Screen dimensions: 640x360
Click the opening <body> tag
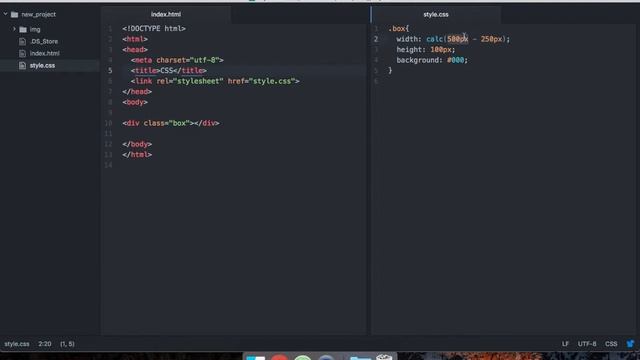pyautogui.click(x=135, y=102)
